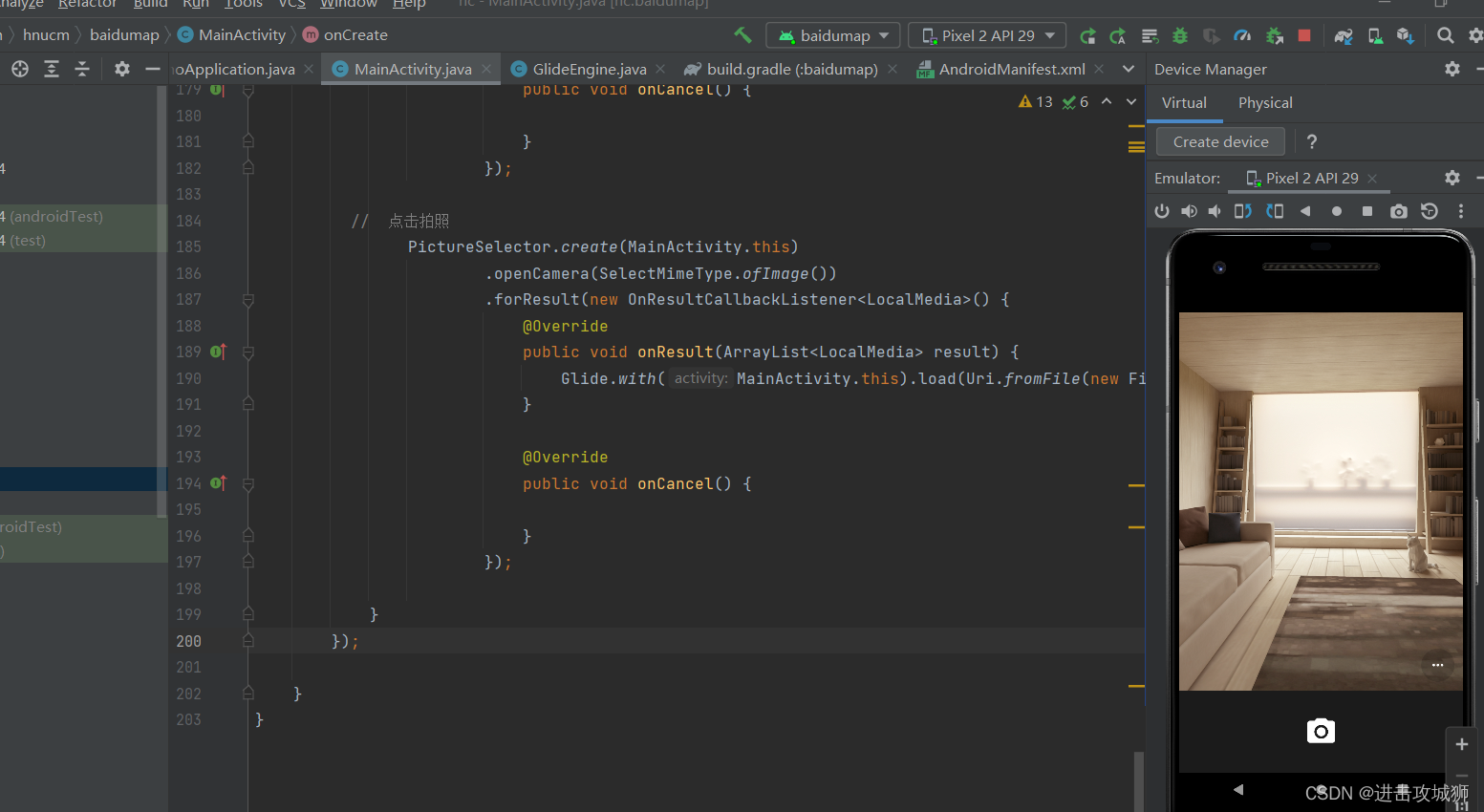This screenshot has width=1484, height=812.
Task: Click Expand All in project panel
Action: (52, 69)
